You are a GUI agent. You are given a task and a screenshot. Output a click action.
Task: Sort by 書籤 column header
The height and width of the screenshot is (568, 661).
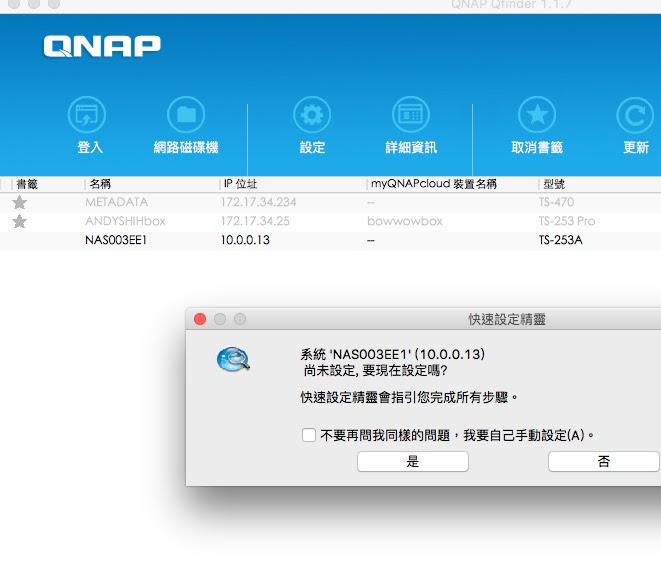(27, 184)
